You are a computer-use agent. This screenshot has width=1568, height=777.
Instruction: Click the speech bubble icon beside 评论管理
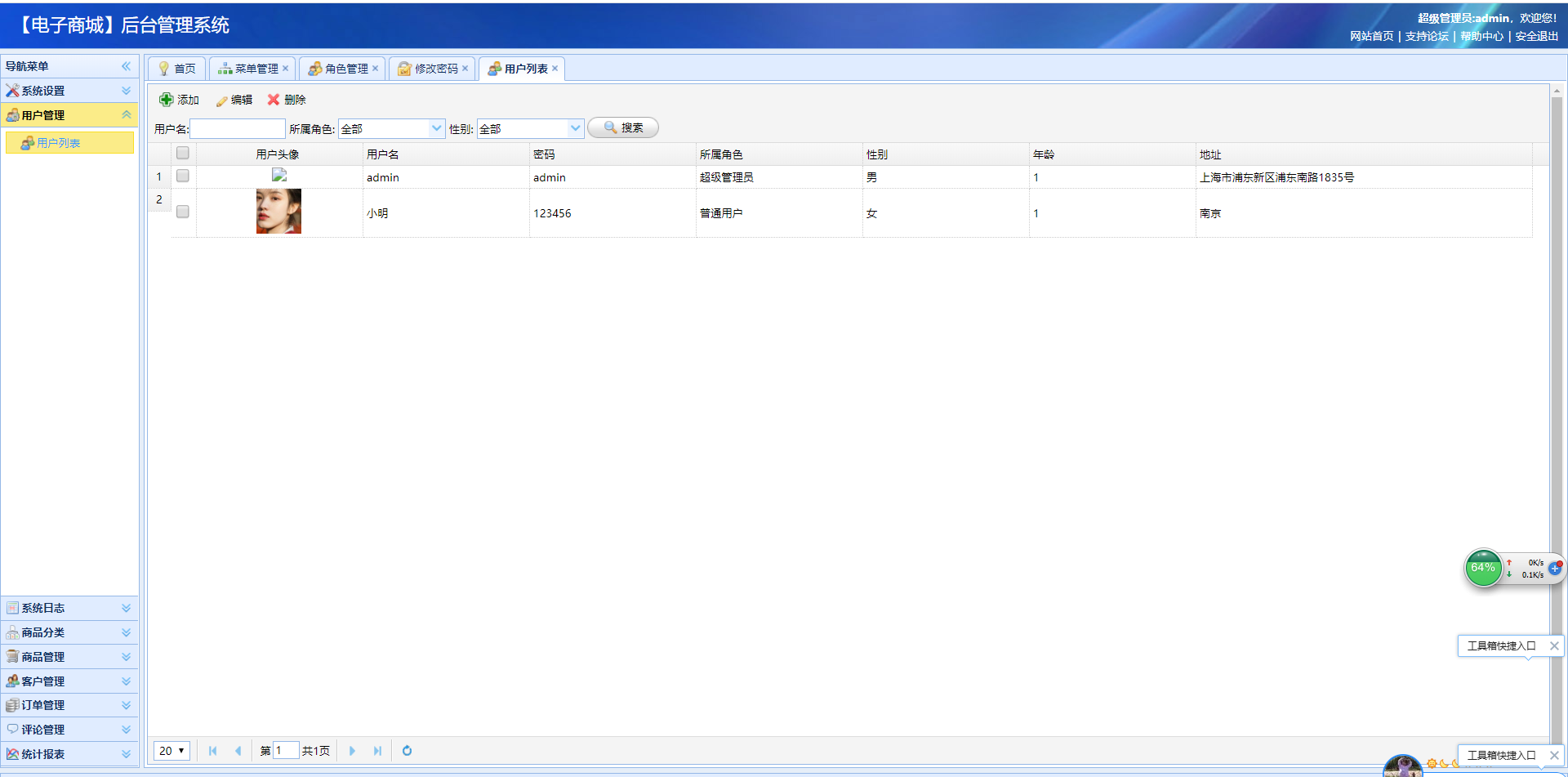[12, 729]
